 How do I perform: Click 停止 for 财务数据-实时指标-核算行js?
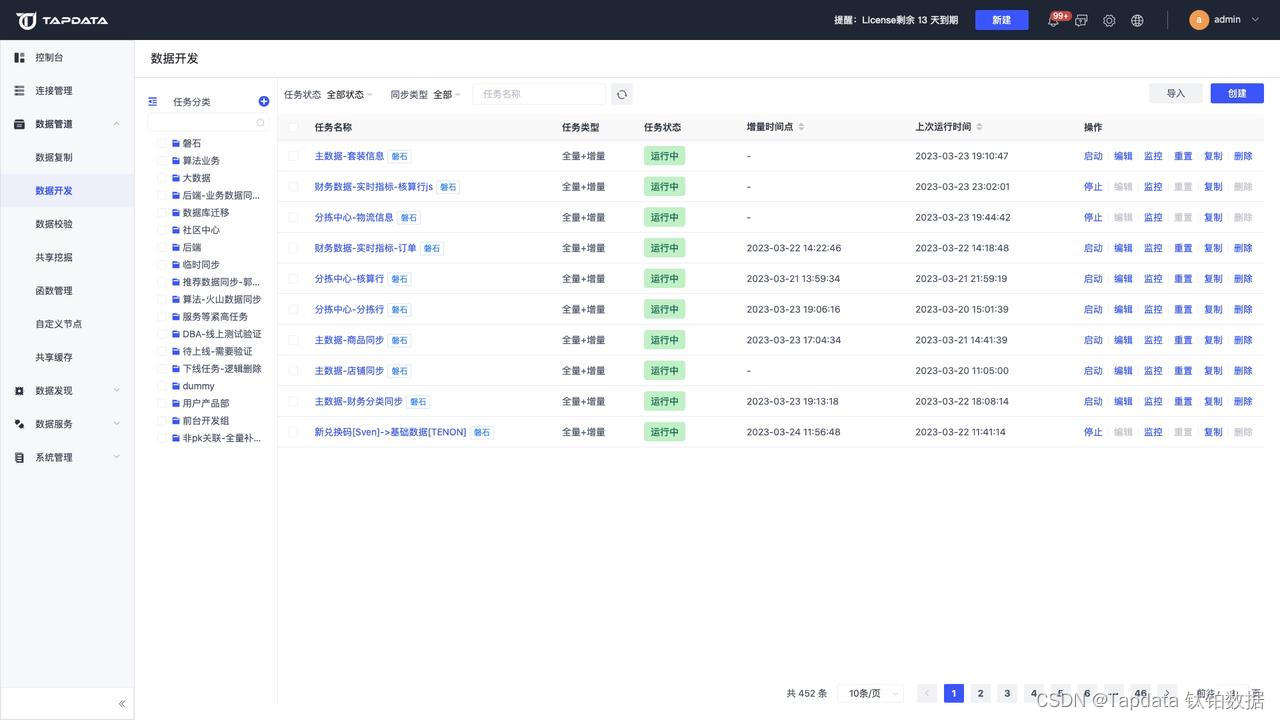pos(1093,187)
